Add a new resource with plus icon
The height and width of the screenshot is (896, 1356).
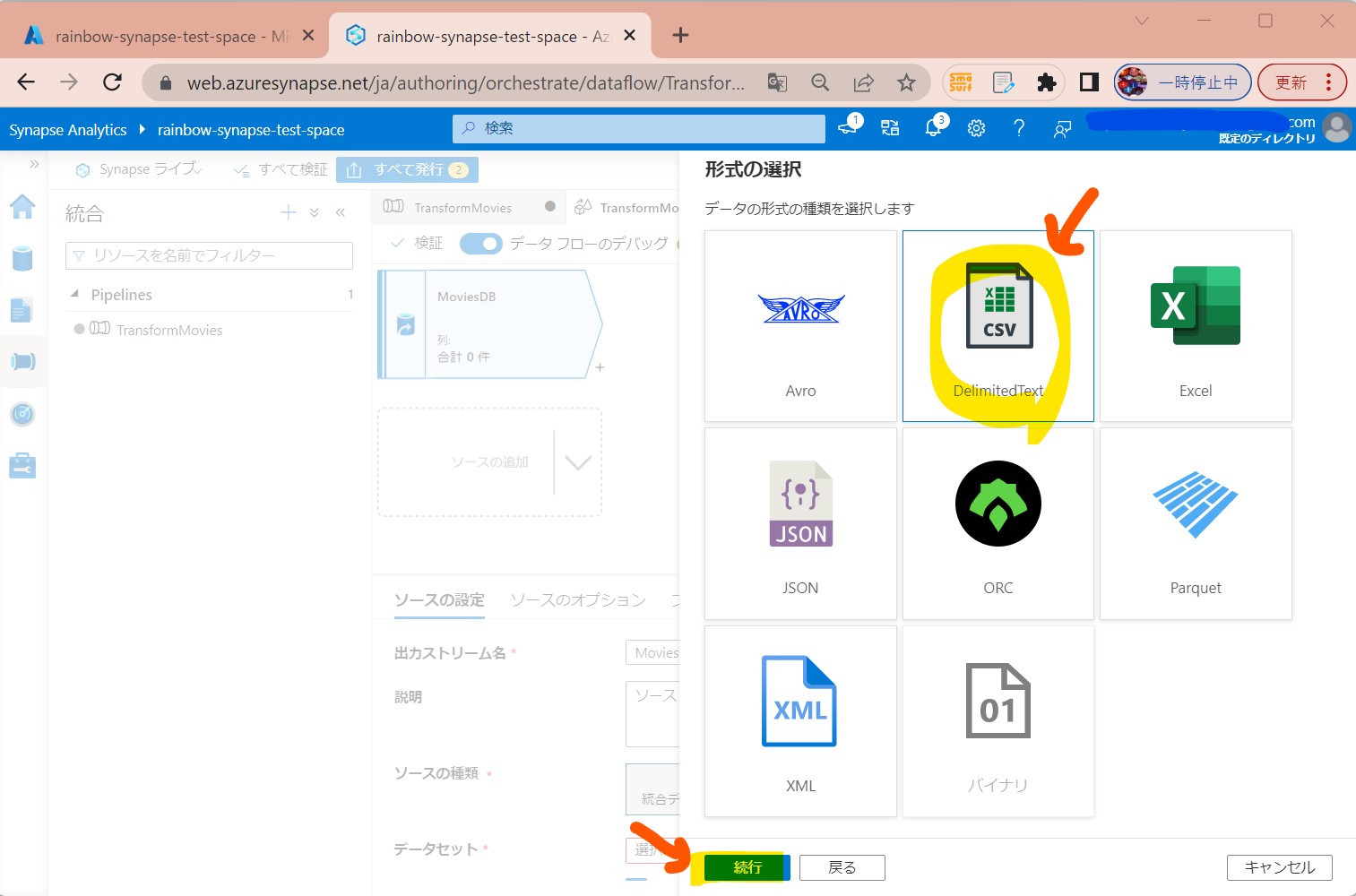[x=288, y=212]
